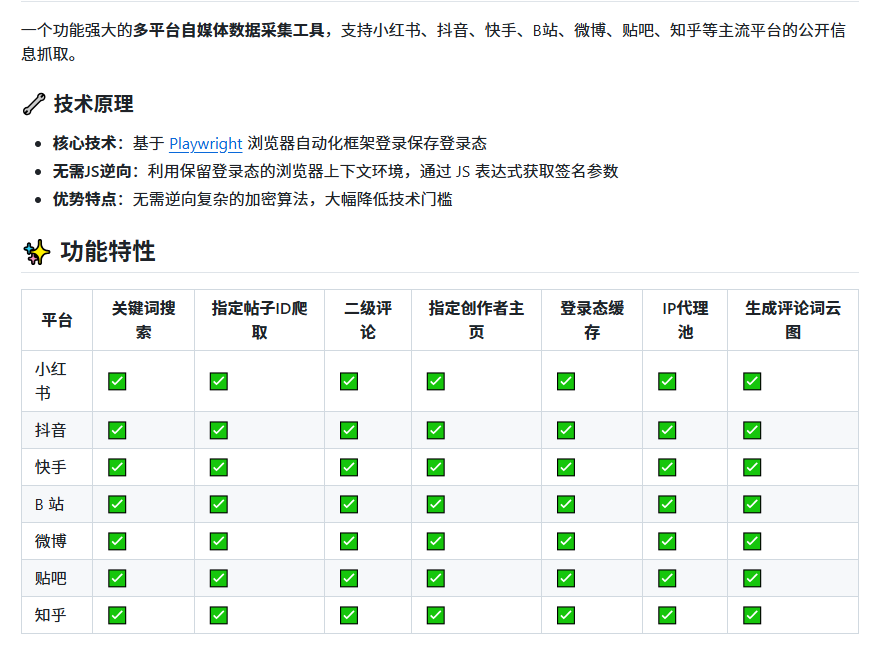Image resolution: width=882 pixels, height=652 pixels.
Task: Open the Playwright link
Action: (x=205, y=143)
